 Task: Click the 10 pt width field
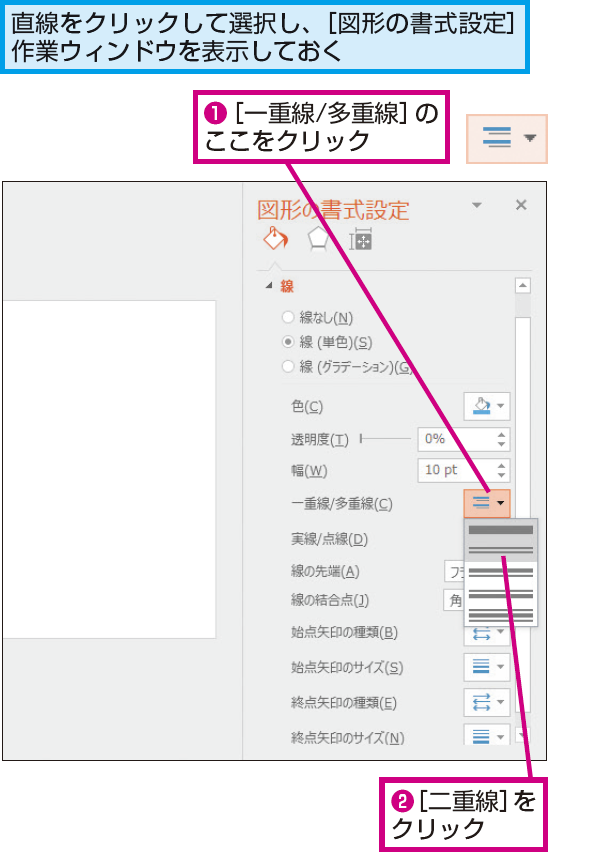455,470
